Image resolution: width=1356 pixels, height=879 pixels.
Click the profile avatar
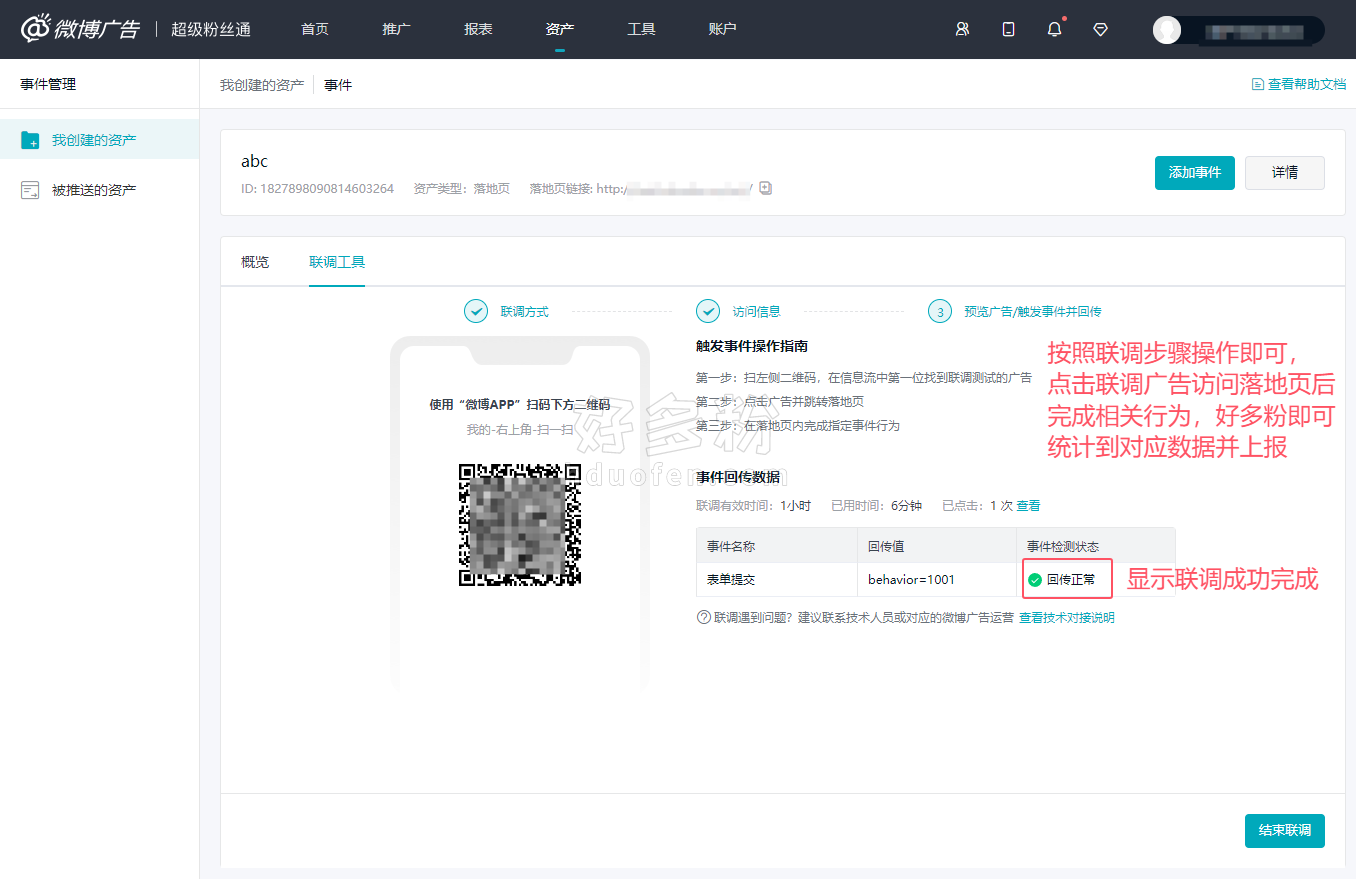tap(1166, 30)
